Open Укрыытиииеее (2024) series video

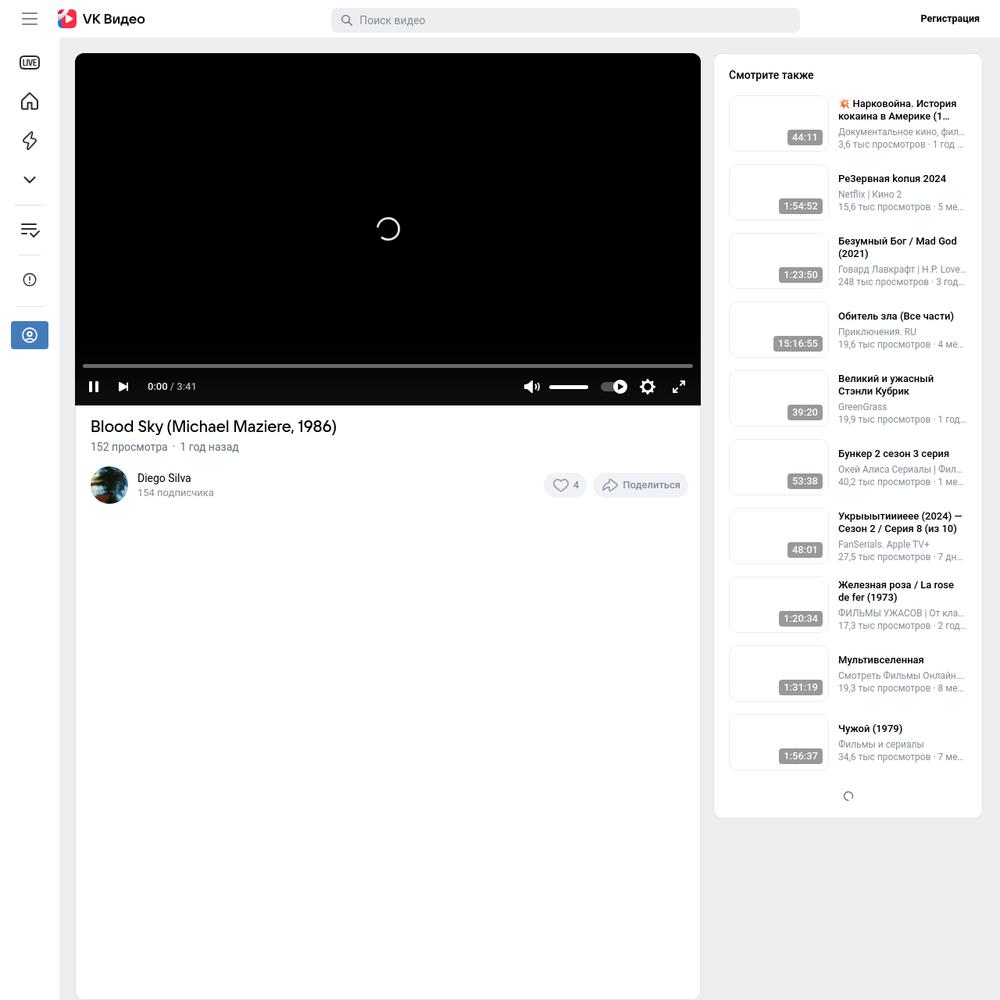(899, 522)
